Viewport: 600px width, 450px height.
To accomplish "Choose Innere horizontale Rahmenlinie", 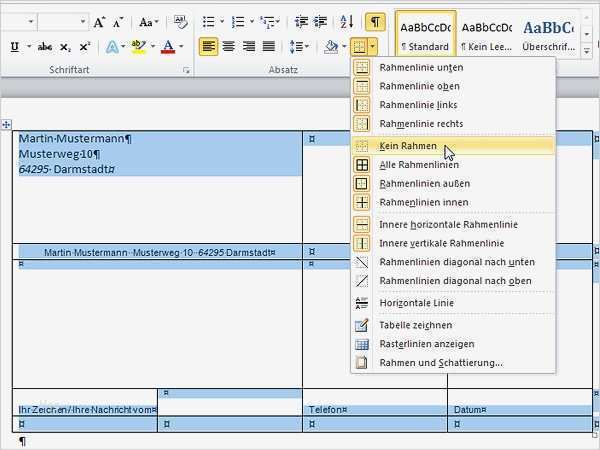I will 452,224.
